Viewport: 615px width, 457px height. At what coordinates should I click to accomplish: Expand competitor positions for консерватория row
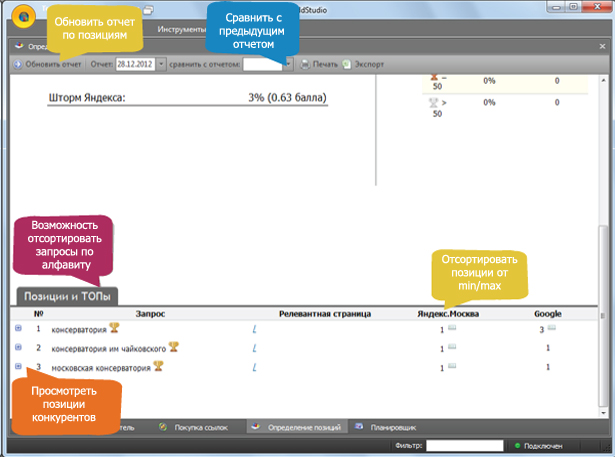(18, 328)
